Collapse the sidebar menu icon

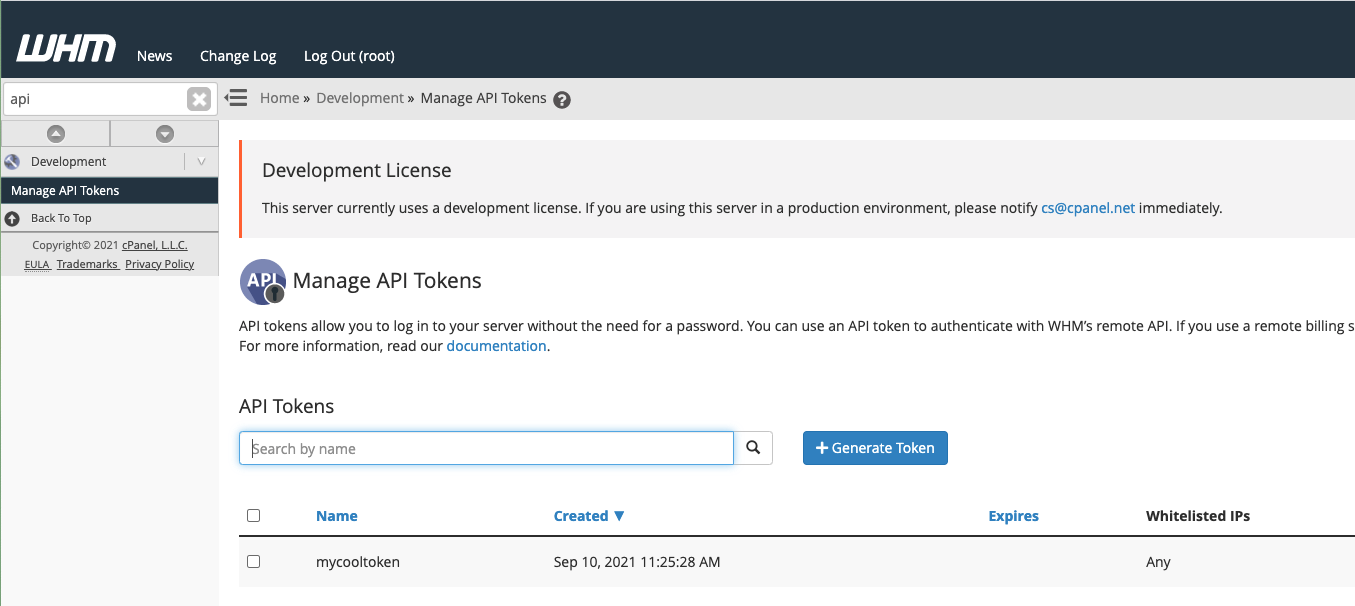[236, 98]
